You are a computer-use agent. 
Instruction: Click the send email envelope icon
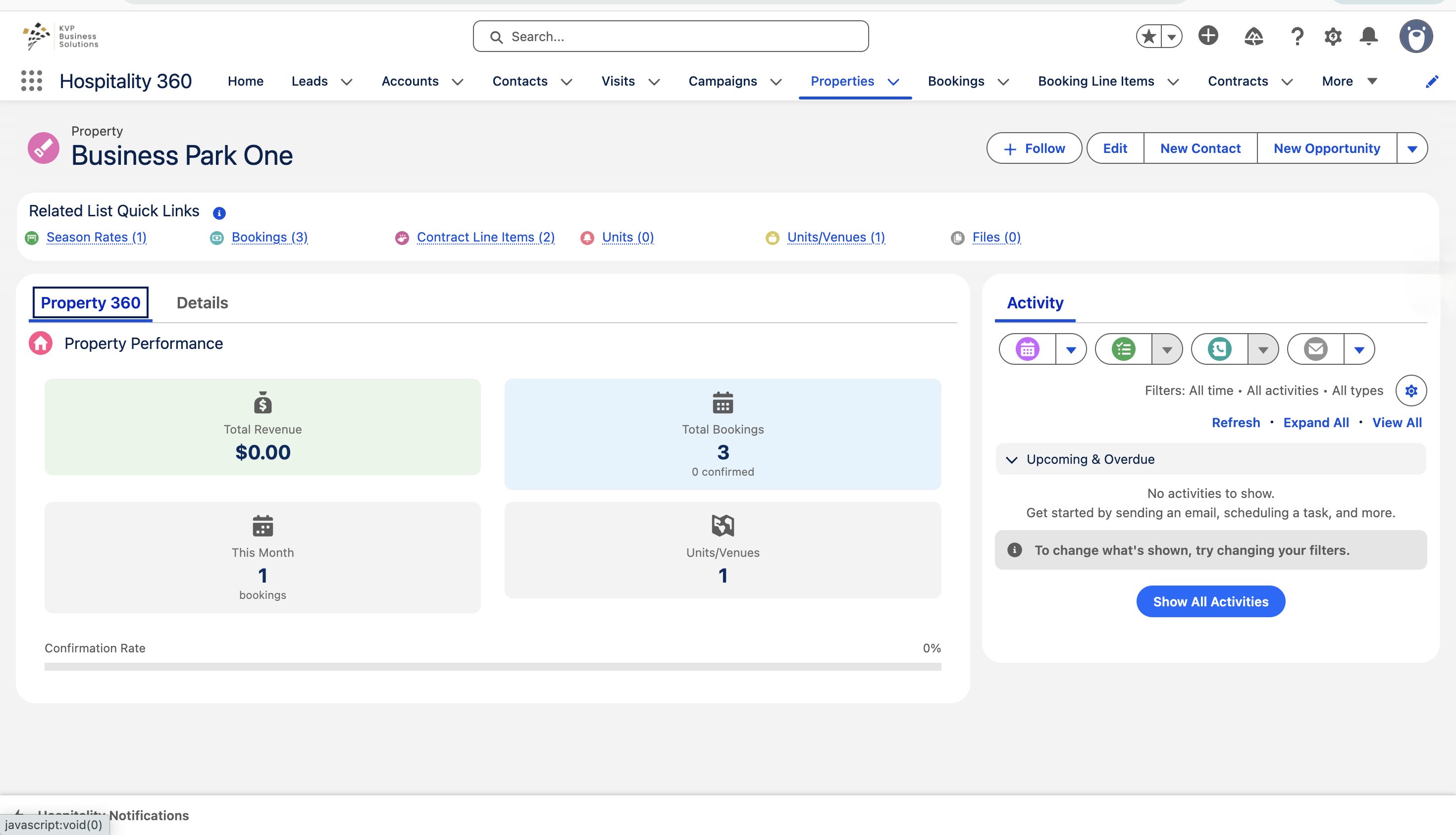(1315, 348)
